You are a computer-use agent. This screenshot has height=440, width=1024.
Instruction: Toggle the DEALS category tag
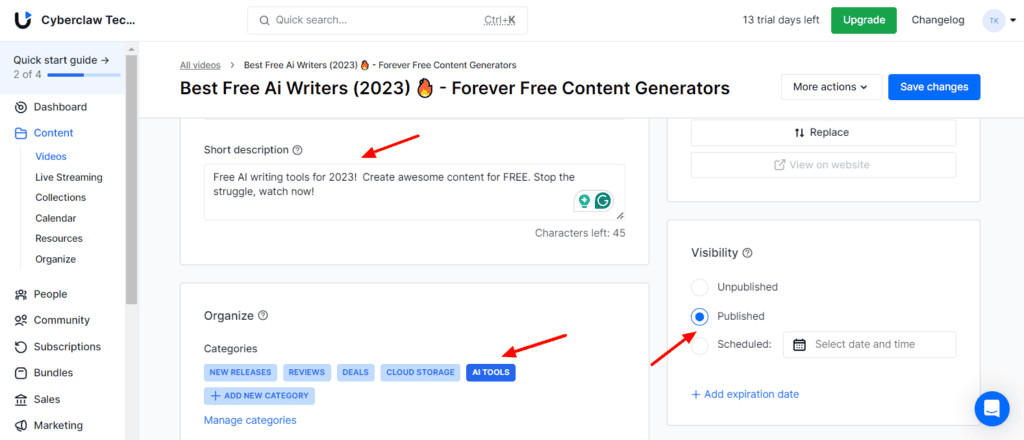tap(355, 372)
